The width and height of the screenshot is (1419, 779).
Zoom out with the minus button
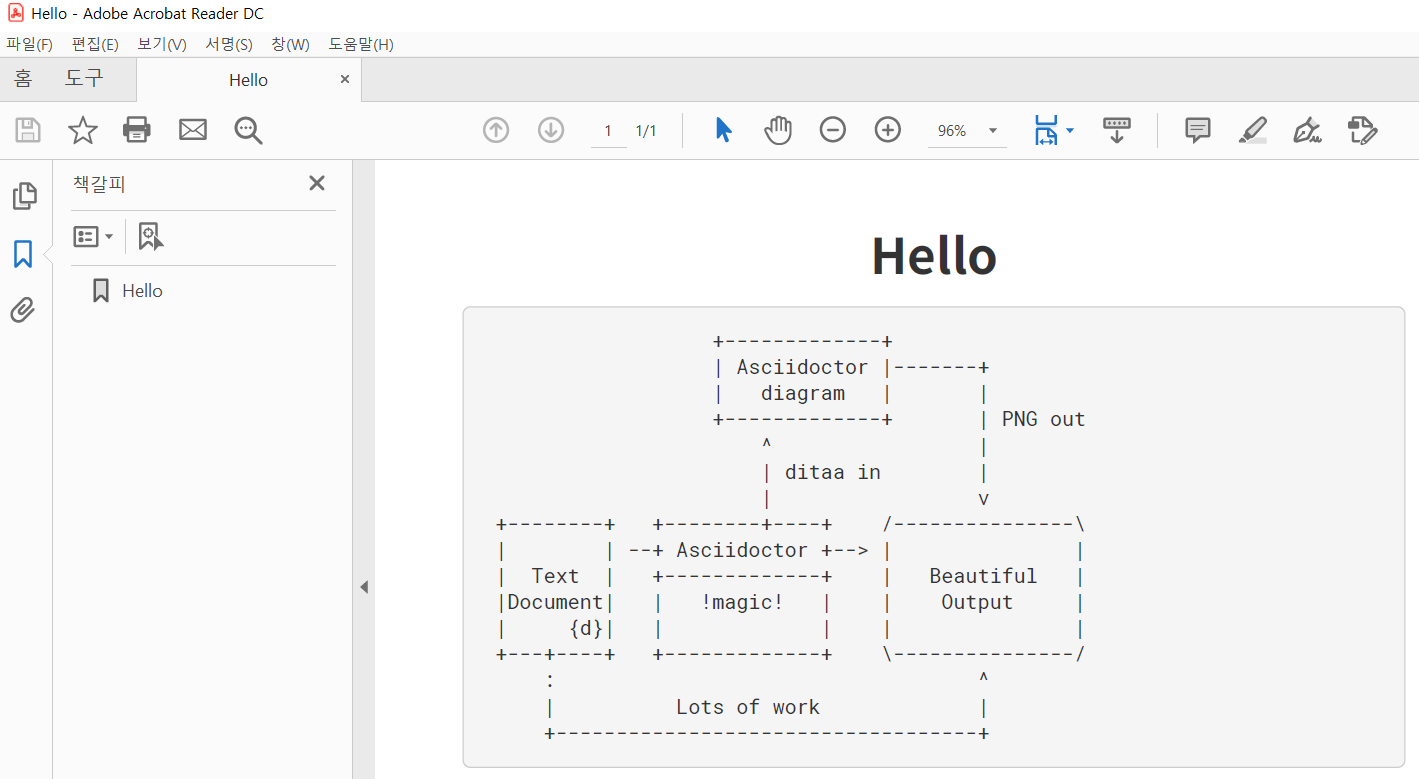(833, 130)
